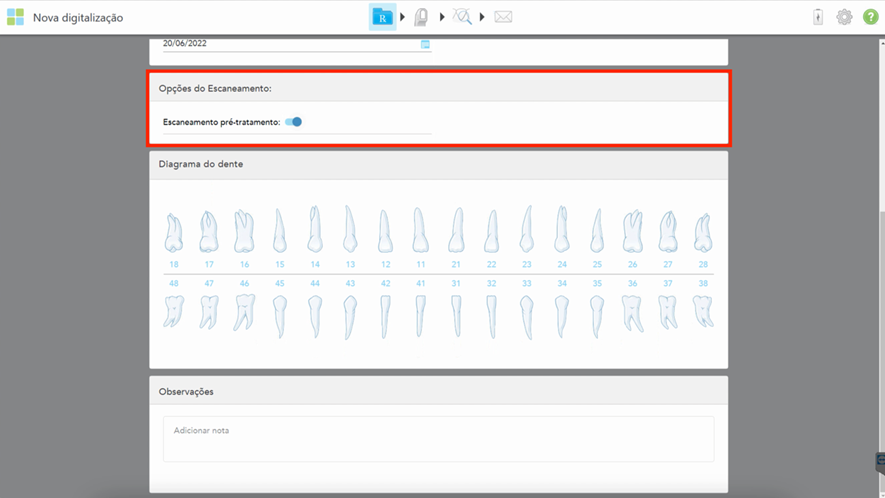Select lower tooth 41 in diagram
The image size is (885, 498).
(421, 315)
